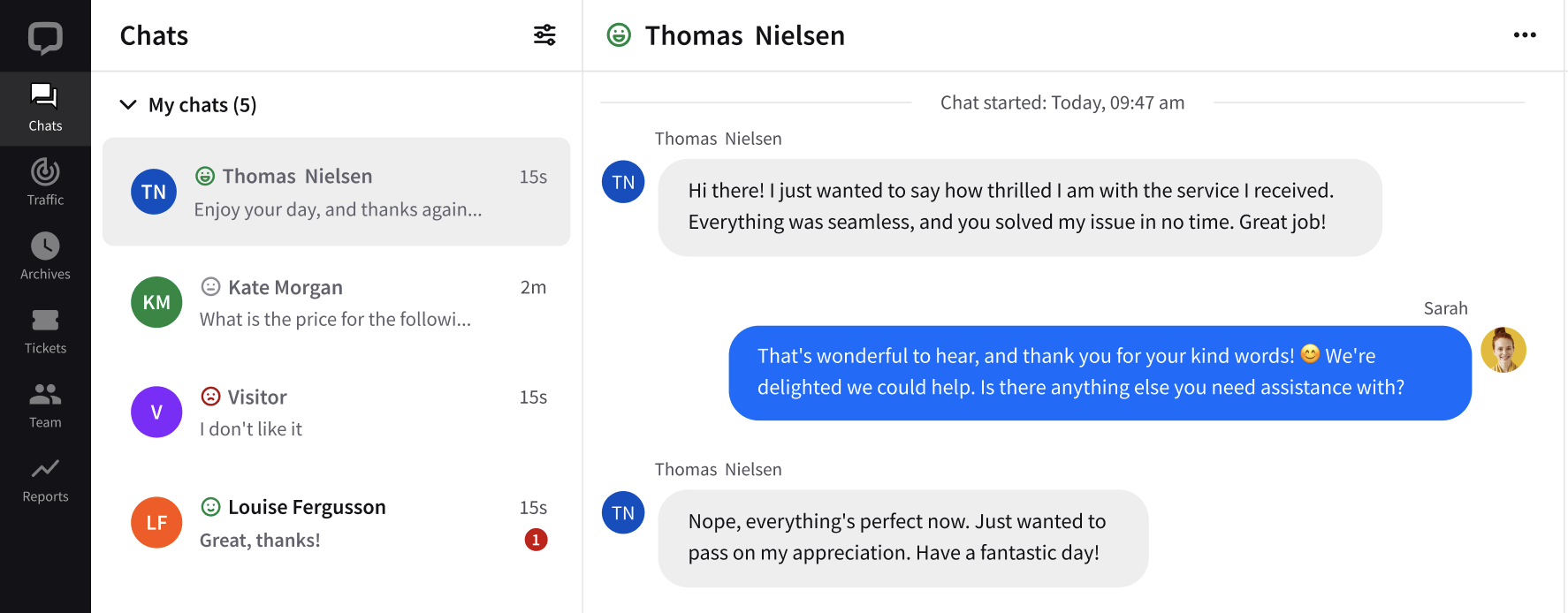This screenshot has height=613, width=1568.
Task: Open Louise Fergusson's chat
Action: (337, 523)
